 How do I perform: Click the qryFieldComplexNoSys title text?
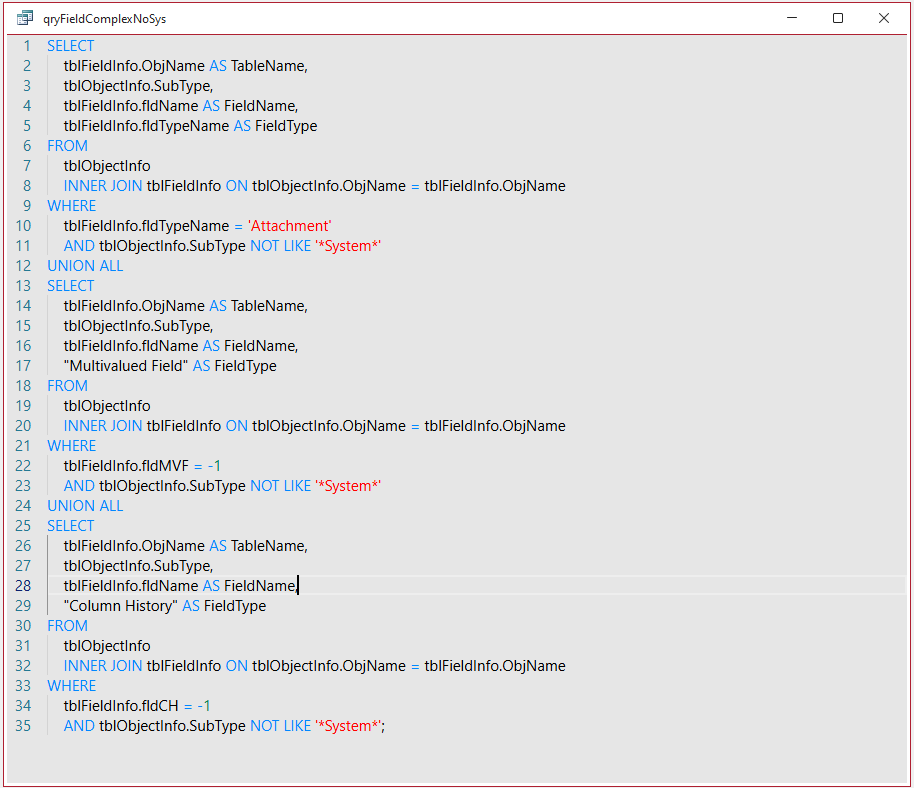pos(104,19)
